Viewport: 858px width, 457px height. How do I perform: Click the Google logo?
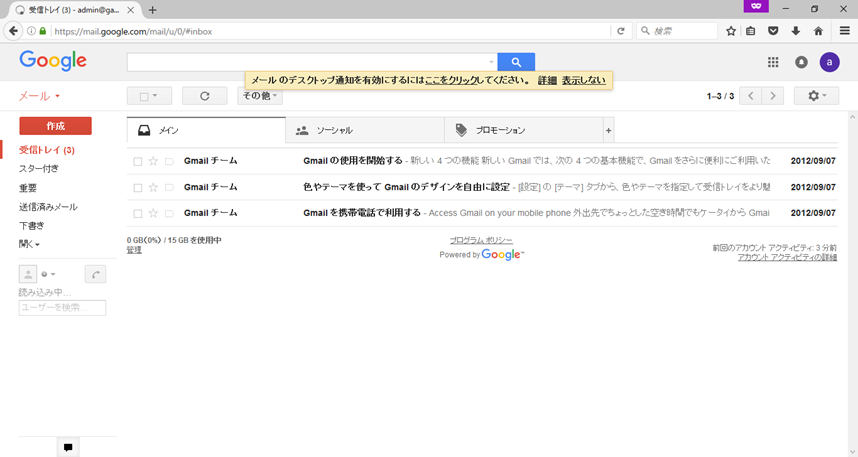tap(53, 61)
